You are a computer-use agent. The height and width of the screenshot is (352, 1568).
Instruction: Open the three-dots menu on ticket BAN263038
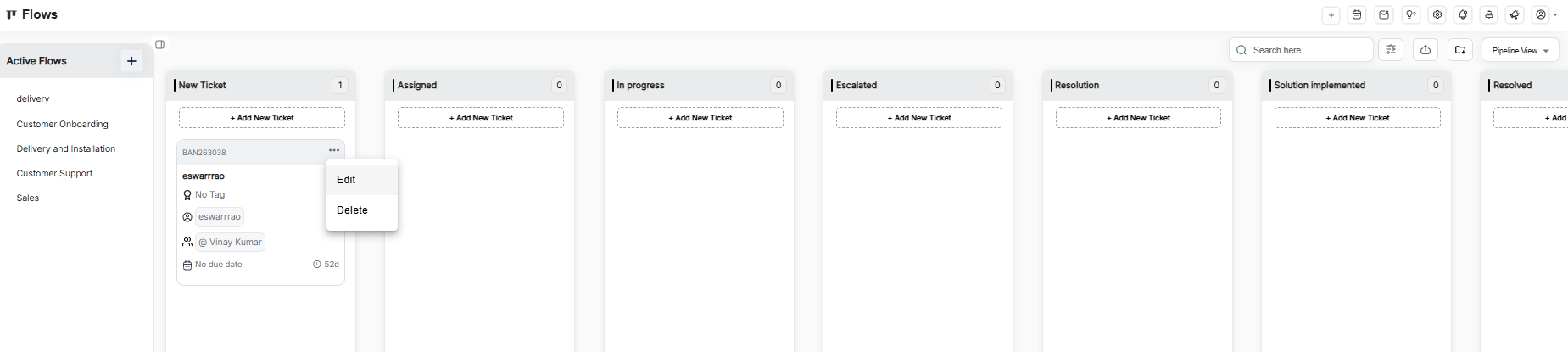point(334,151)
